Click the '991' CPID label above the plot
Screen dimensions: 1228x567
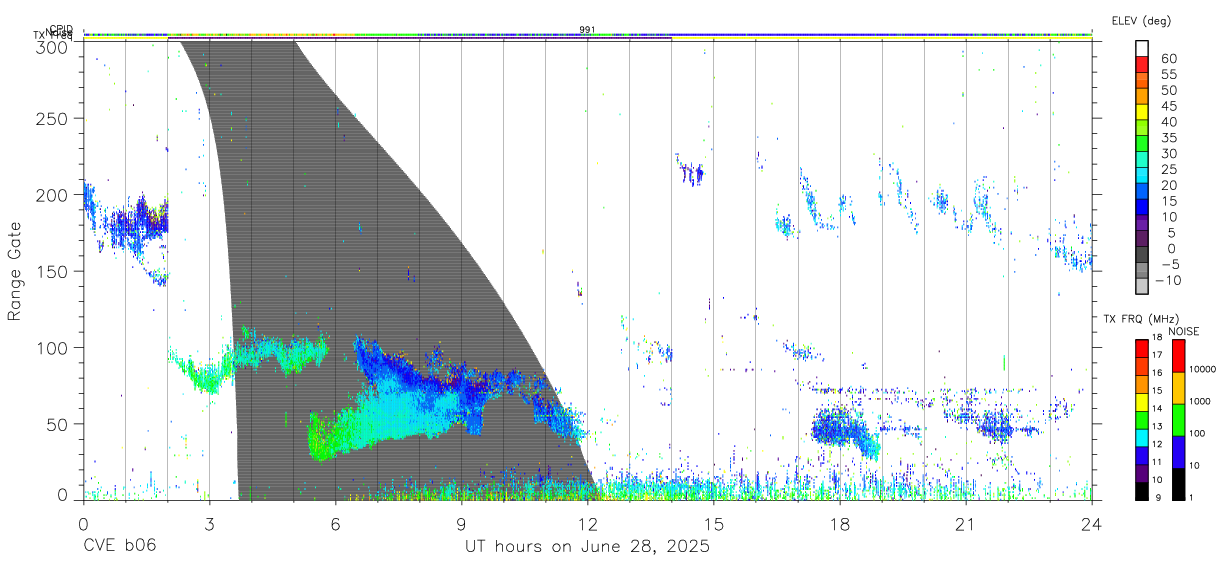tap(587, 30)
